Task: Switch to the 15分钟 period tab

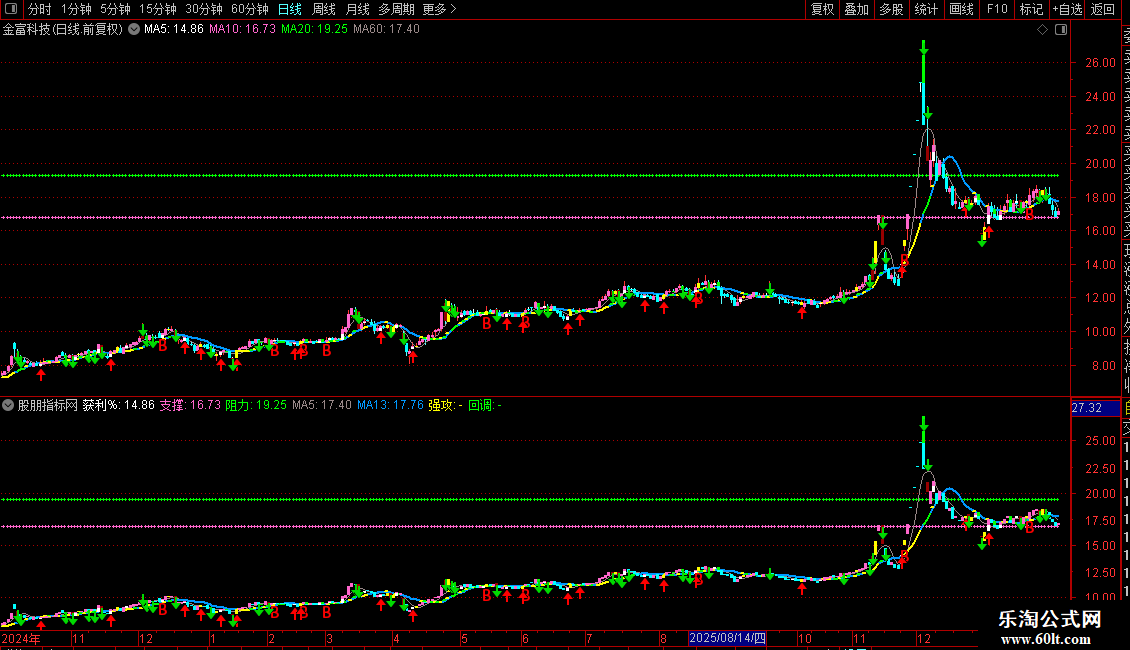Action: (x=158, y=9)
